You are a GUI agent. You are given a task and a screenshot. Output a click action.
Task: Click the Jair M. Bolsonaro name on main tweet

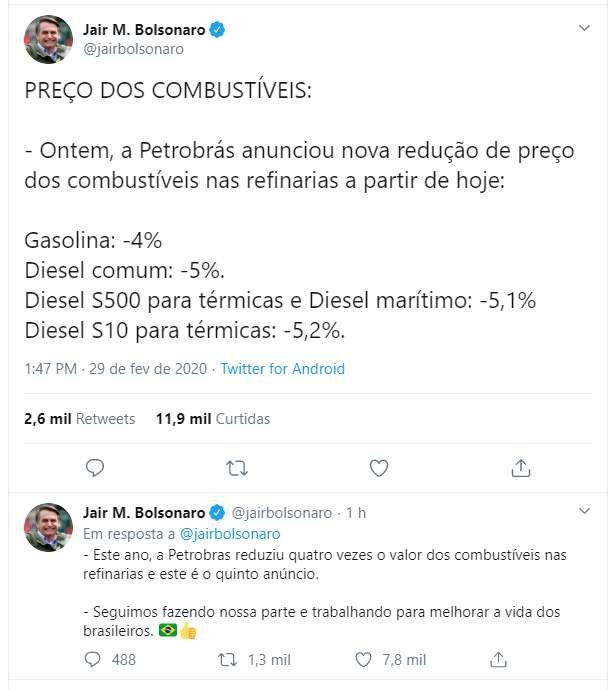coord(143,30)
